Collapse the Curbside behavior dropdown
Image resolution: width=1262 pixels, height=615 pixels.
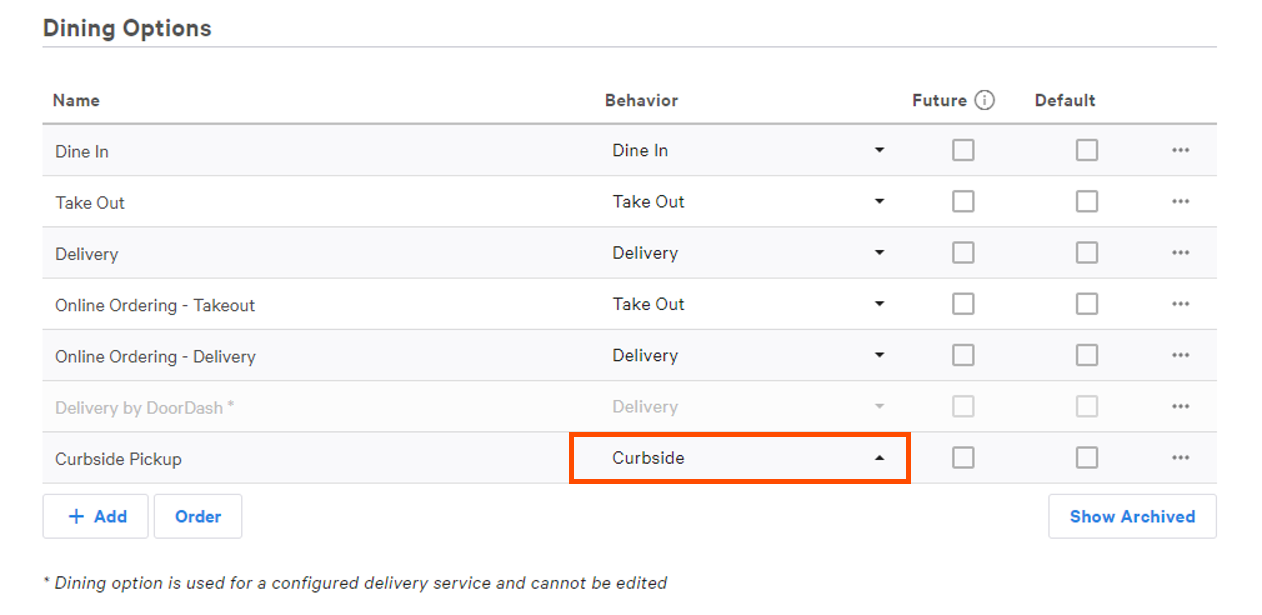[x=879, y=457]
